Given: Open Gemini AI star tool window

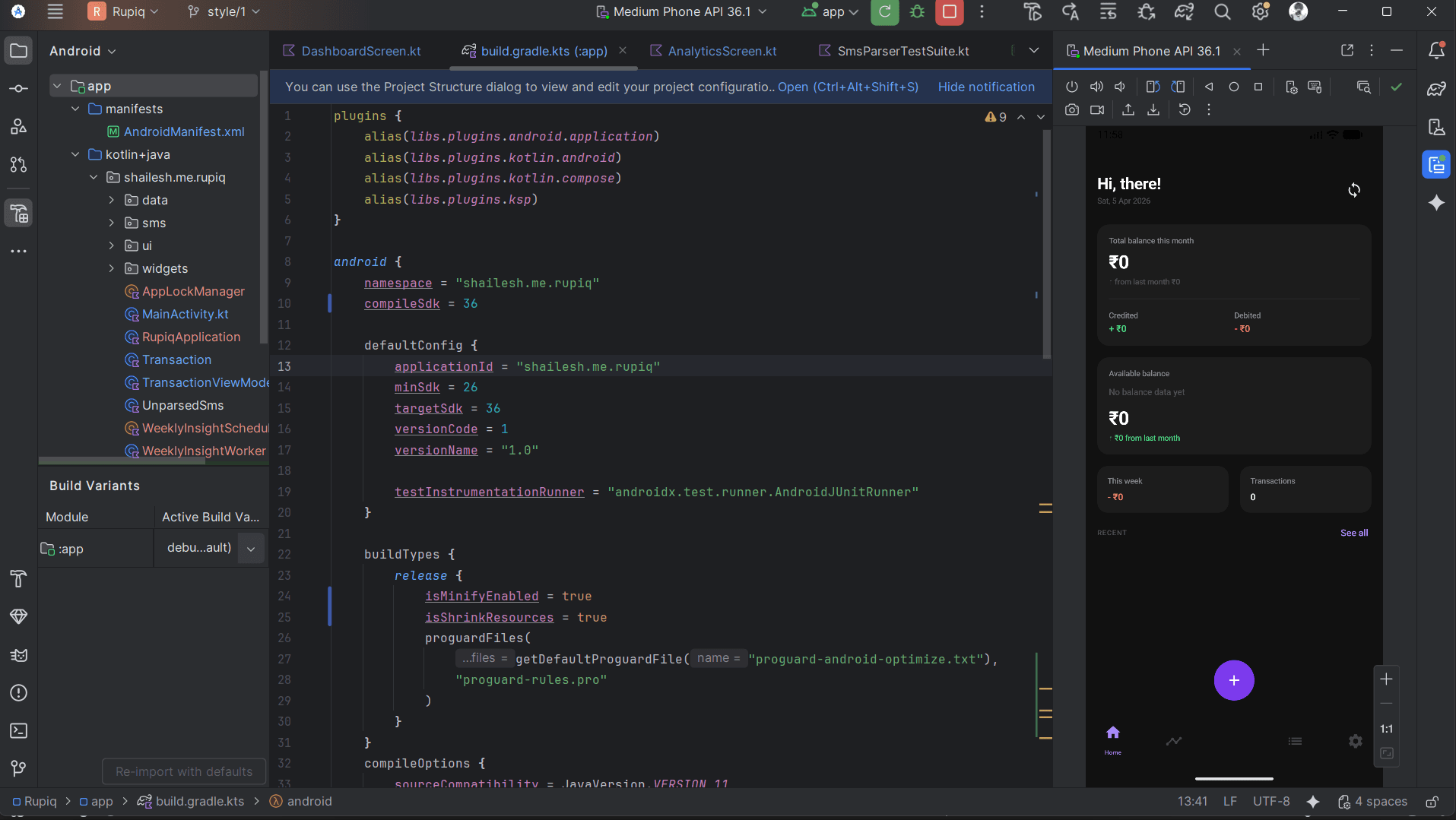Looking at the screenshot, I should pos(1436,203).
